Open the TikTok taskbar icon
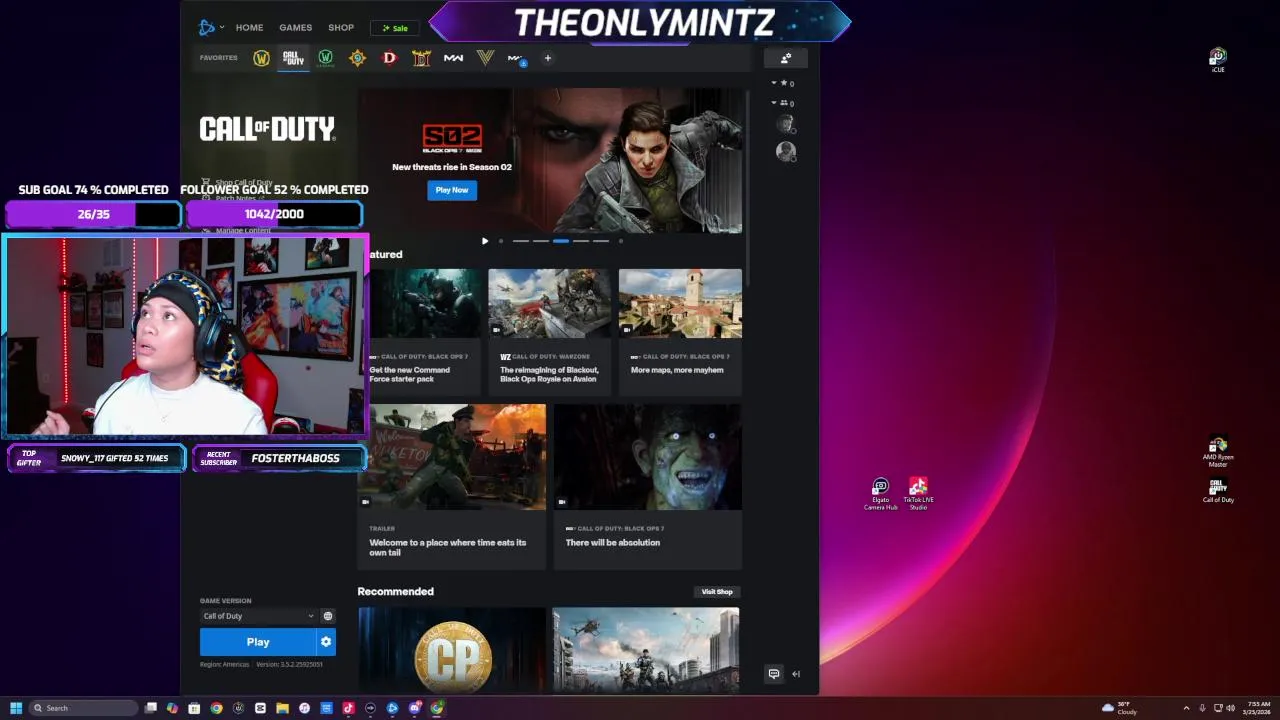 (348, 708)
